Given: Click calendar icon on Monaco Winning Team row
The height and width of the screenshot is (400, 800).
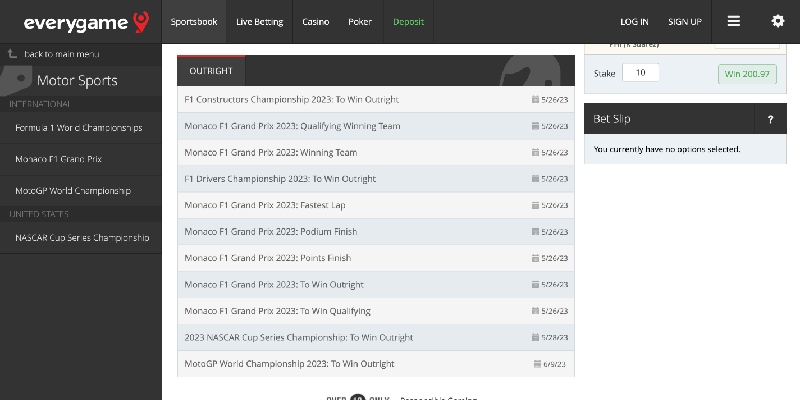Looking at the screenshot, I should click(x=535, y=152).
